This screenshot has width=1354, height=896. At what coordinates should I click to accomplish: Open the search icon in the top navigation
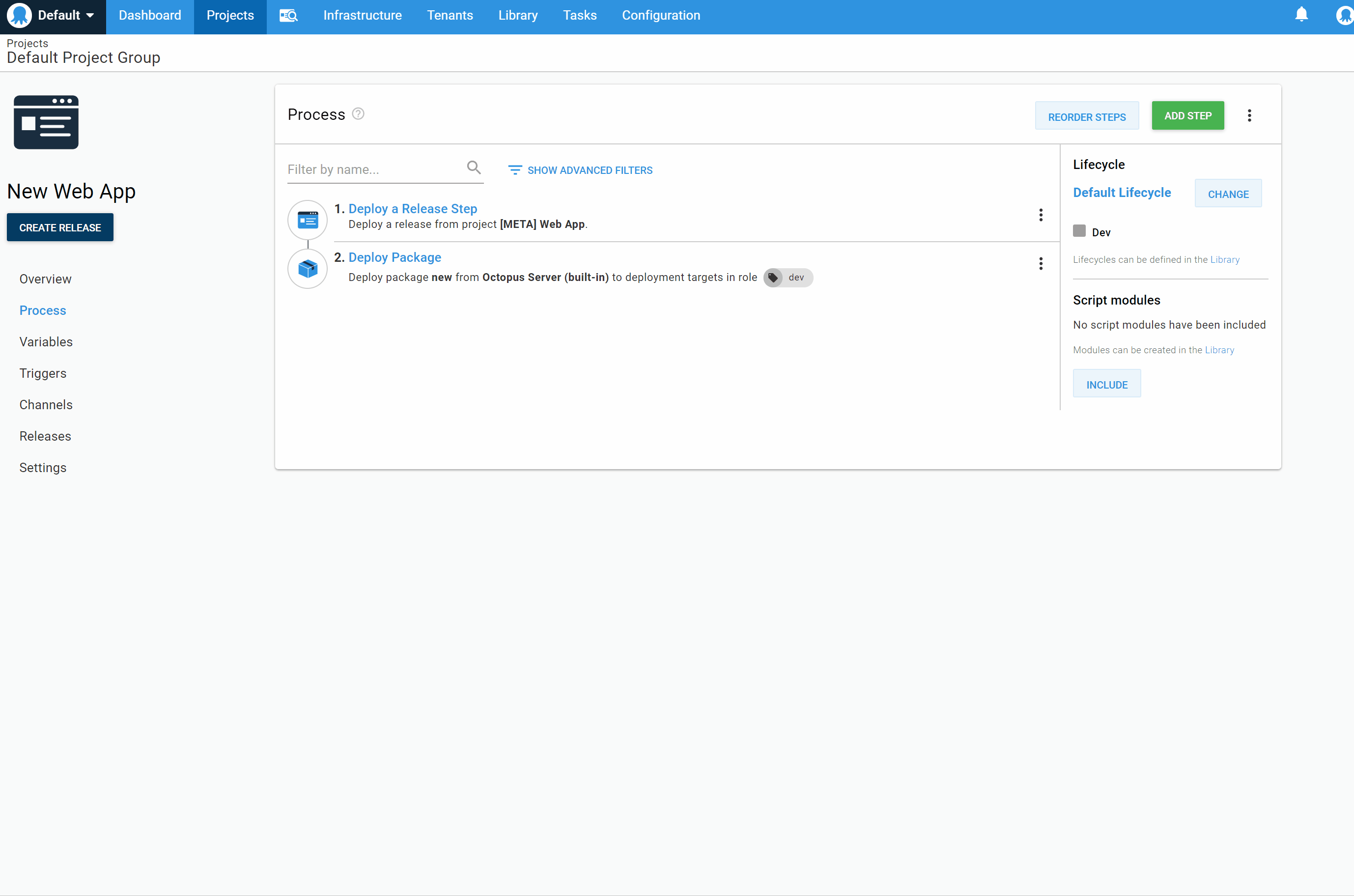coord(288,15)
